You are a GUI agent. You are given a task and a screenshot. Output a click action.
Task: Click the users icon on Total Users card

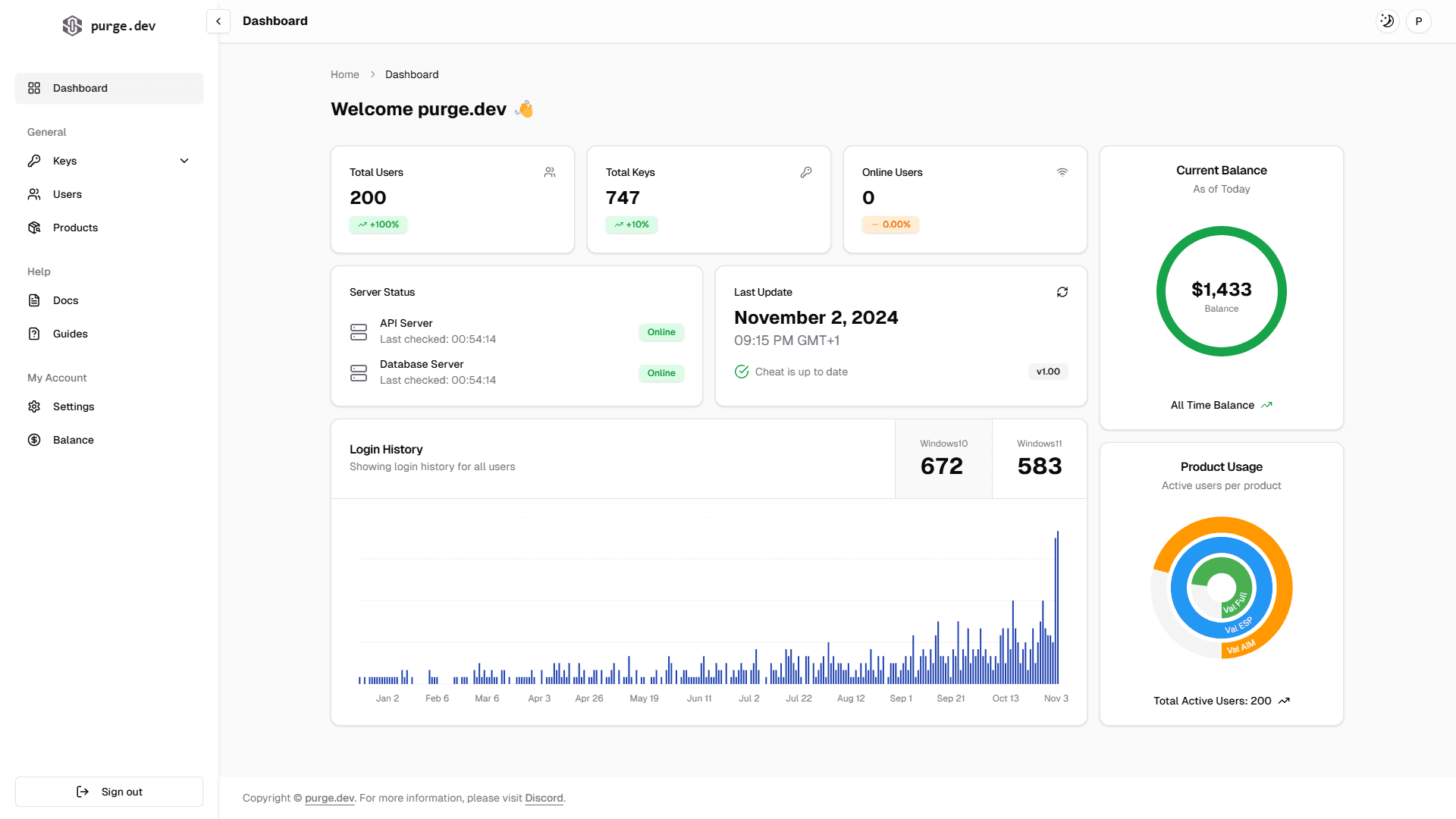(550, 172)
